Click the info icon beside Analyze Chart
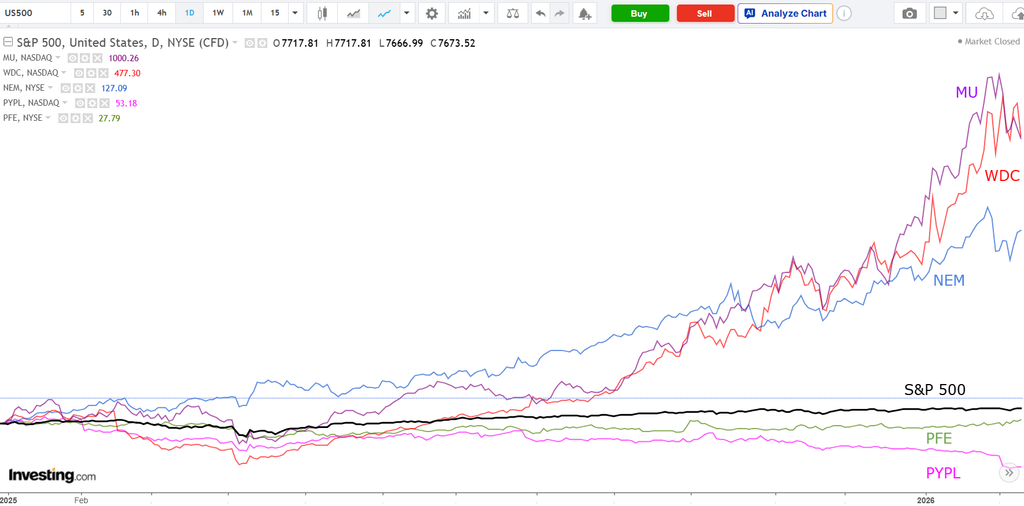 844,13
